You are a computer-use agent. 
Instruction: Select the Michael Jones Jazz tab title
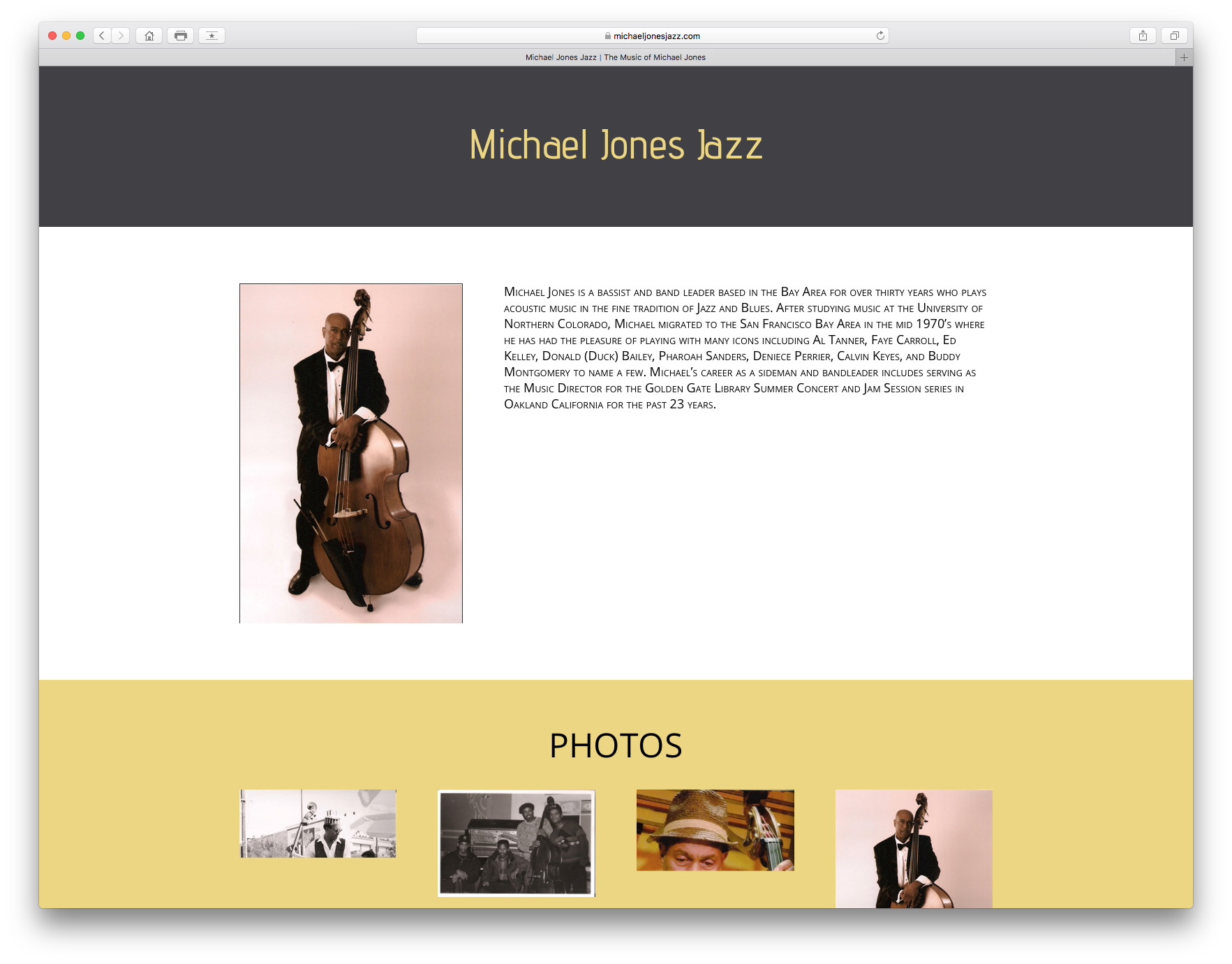pyautogui.click(x=616, y=57)
